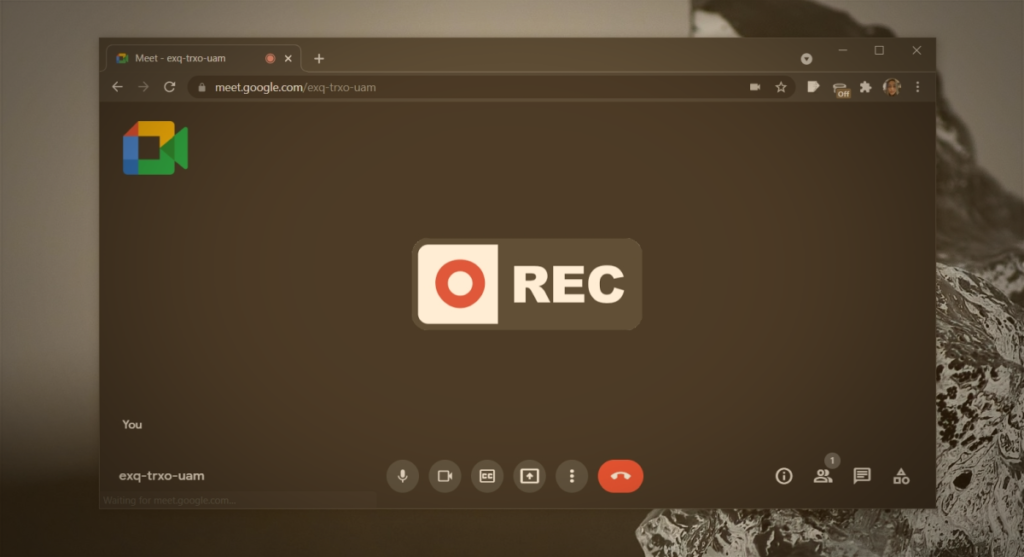Click the Present now screen share icon

pyautogui.click(x=529, y=476)
